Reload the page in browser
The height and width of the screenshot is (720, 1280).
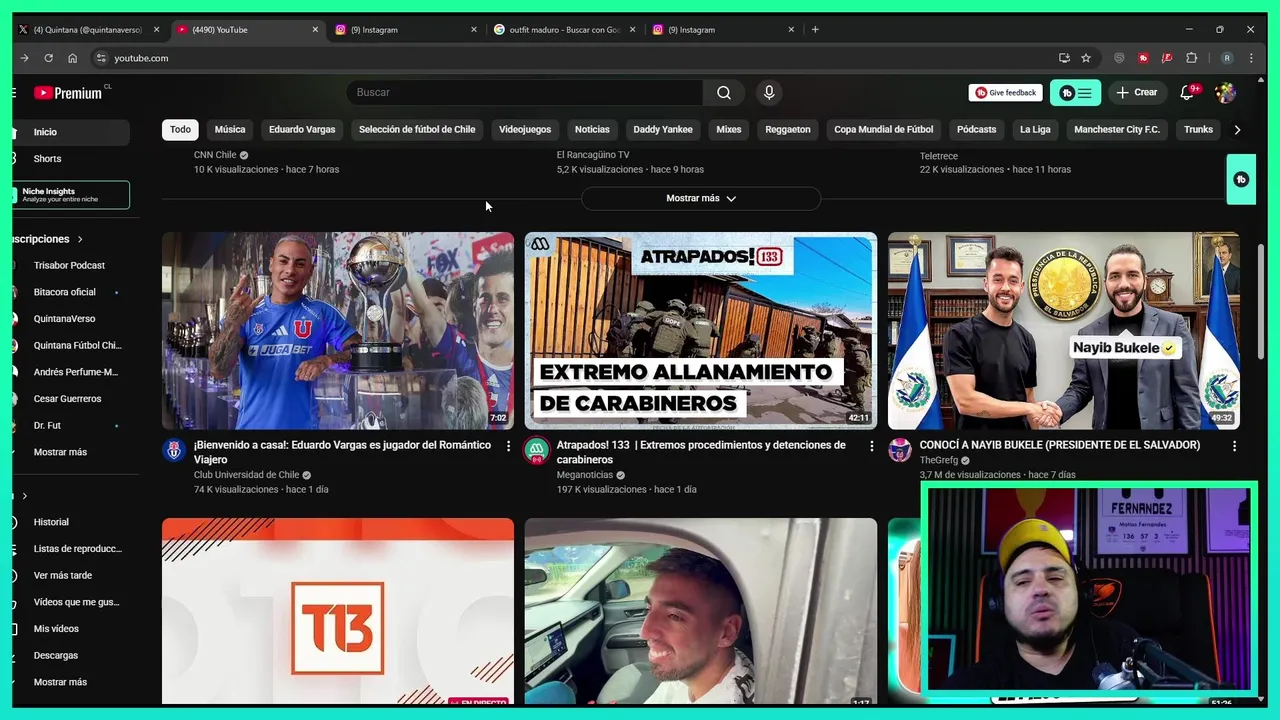48,58
